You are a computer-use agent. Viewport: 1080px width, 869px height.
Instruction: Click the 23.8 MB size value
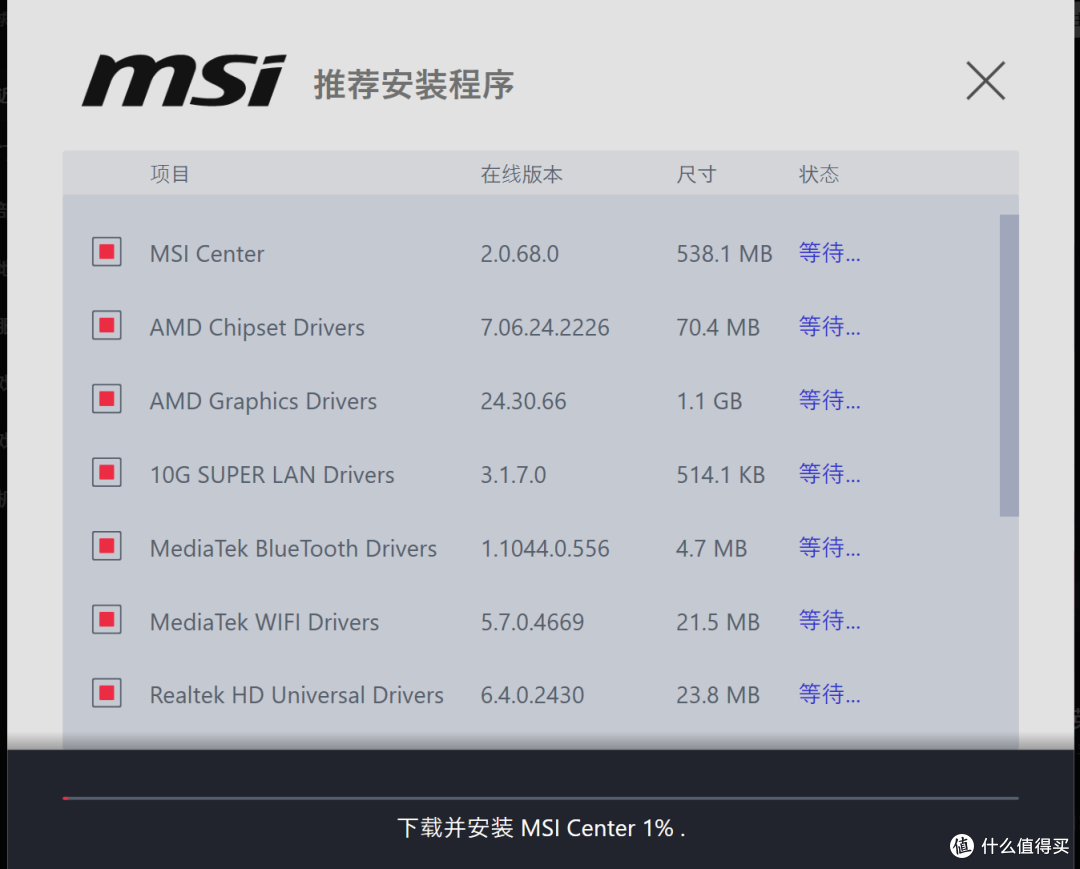[718, 695]
